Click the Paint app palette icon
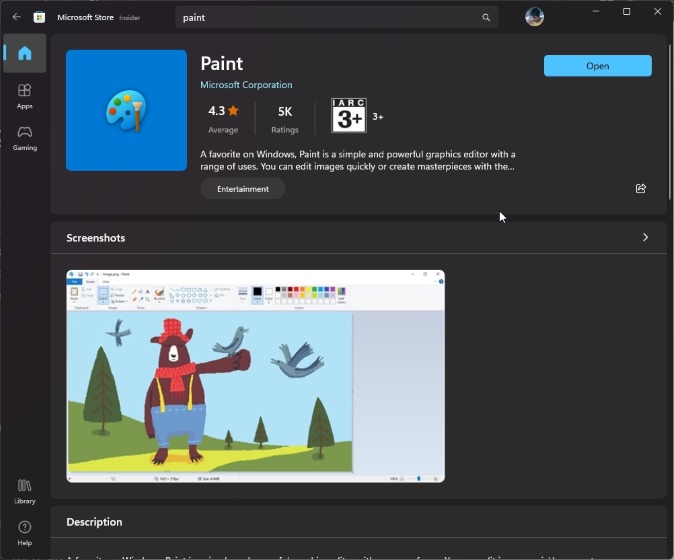This screenshot has height=560, width=674. [x=126, y=110]
